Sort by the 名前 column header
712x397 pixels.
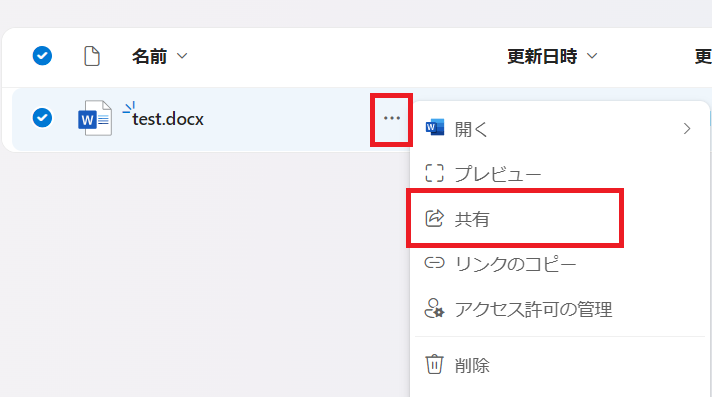click(x=159, y=56)
